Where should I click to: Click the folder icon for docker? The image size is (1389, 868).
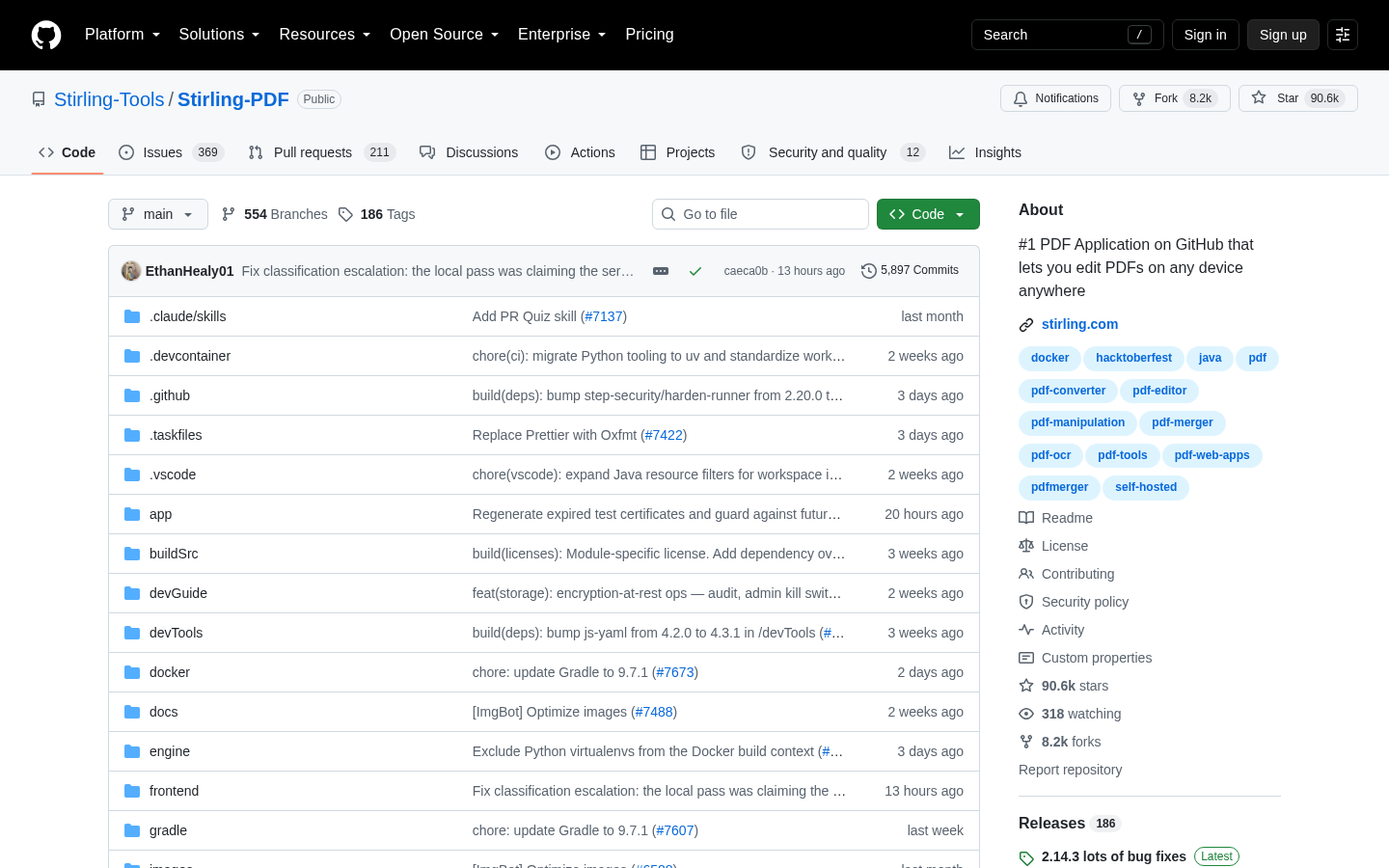coord(132,672)
